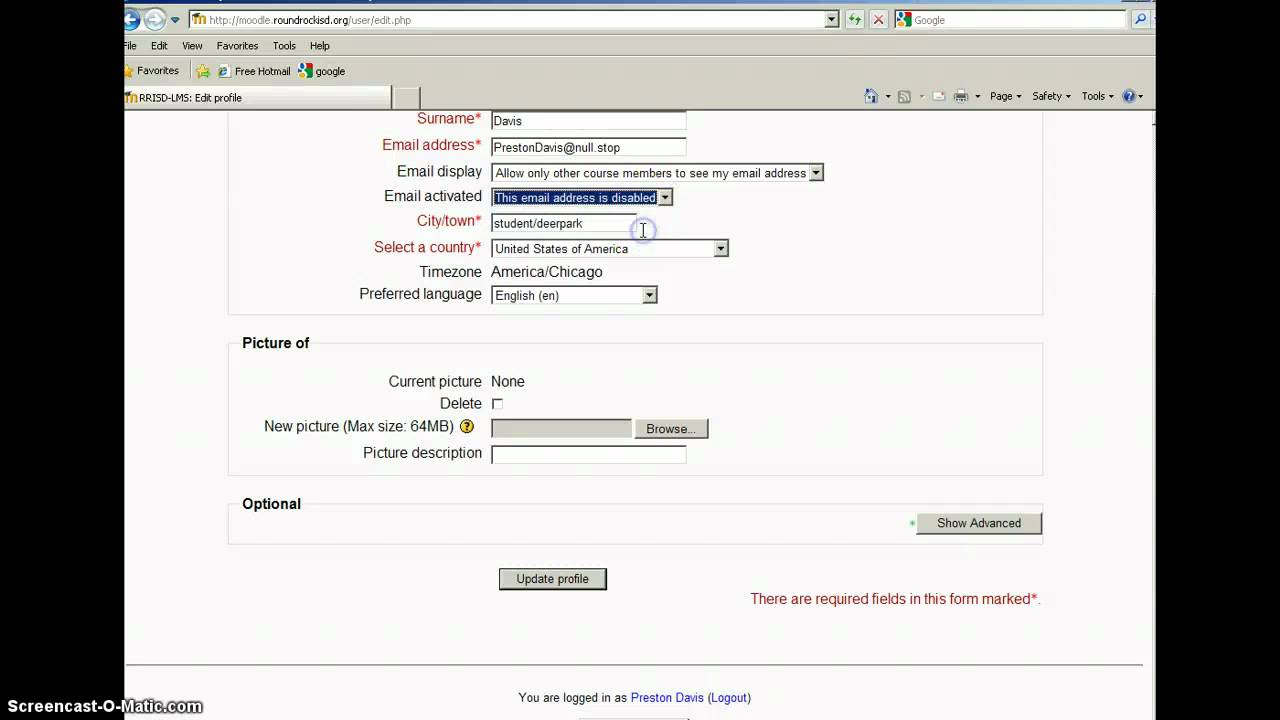Click in the Picture description field

coord(588,454)
